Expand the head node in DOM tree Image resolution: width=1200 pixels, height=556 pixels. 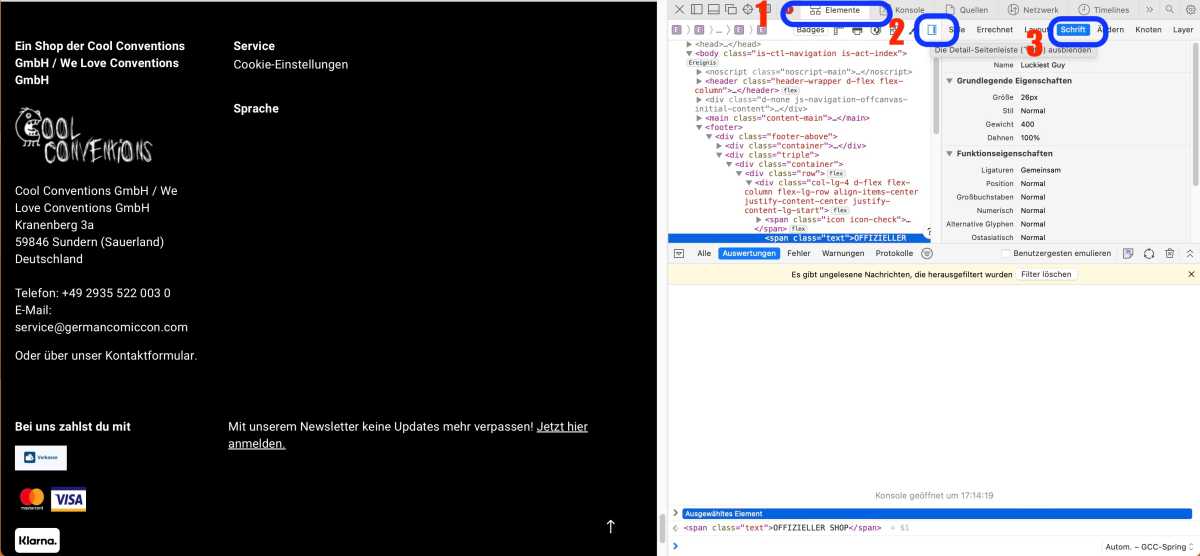690,45
